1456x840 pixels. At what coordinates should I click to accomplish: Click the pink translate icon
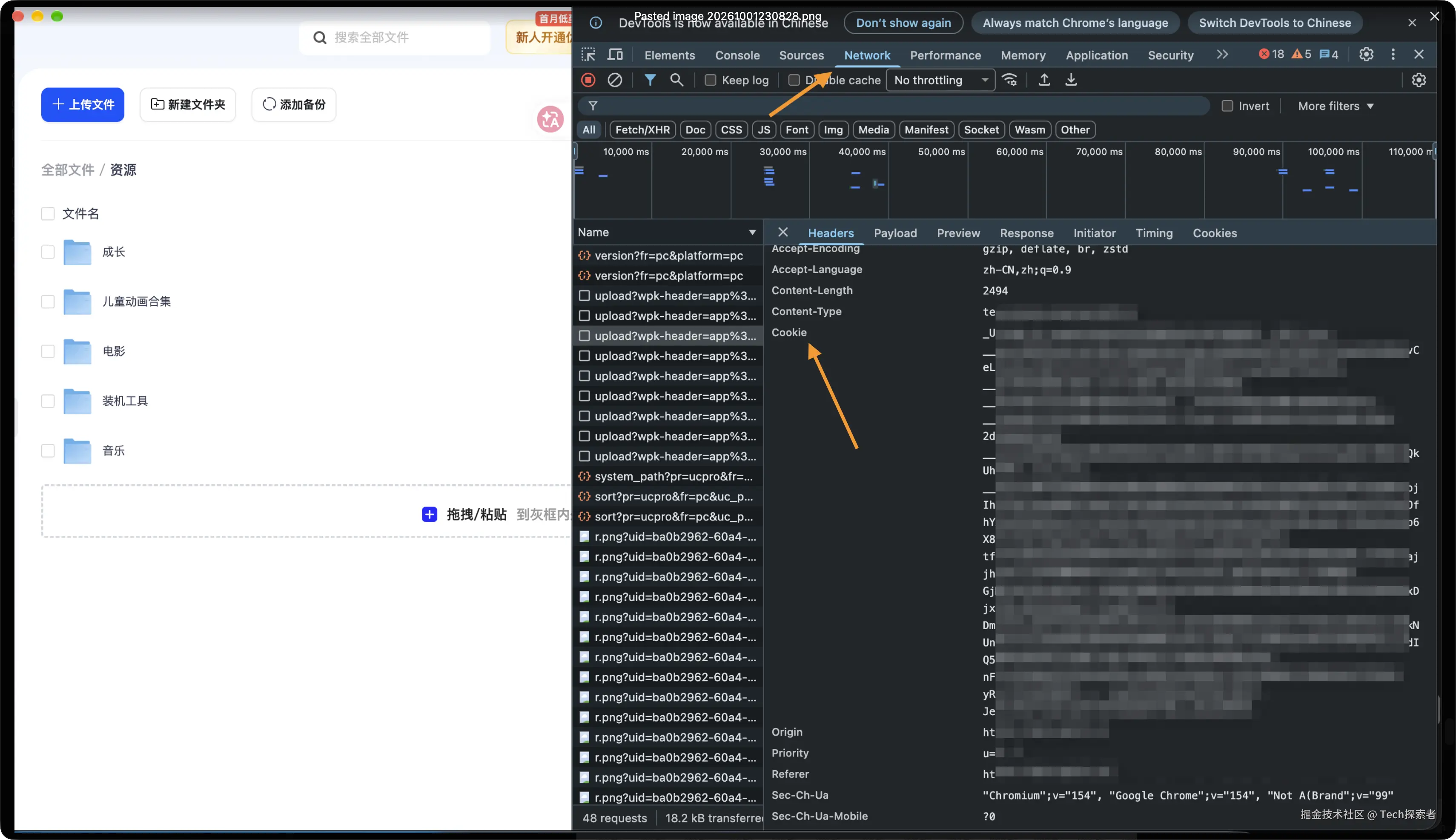click(x=550, y=119)
